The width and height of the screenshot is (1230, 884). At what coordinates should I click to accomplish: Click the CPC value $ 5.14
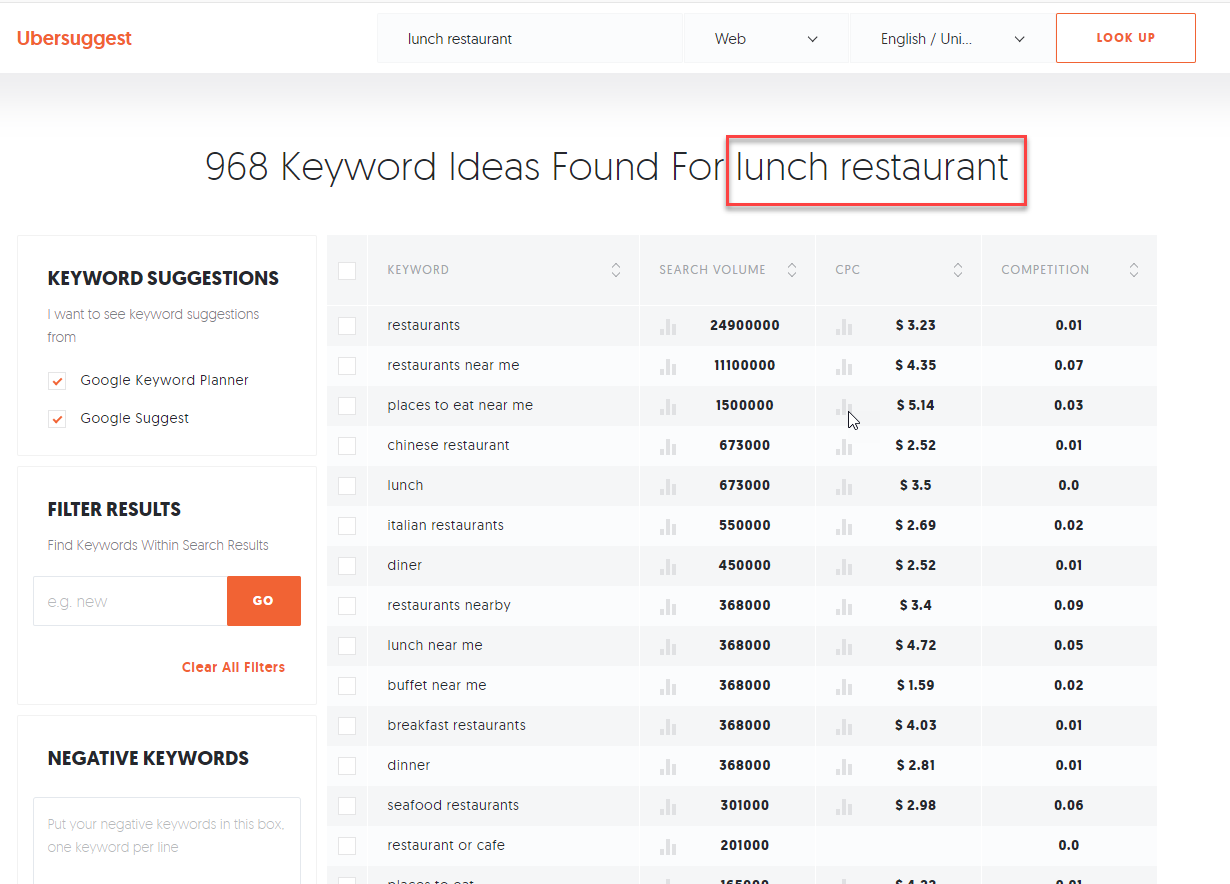[x=915, y=405]
